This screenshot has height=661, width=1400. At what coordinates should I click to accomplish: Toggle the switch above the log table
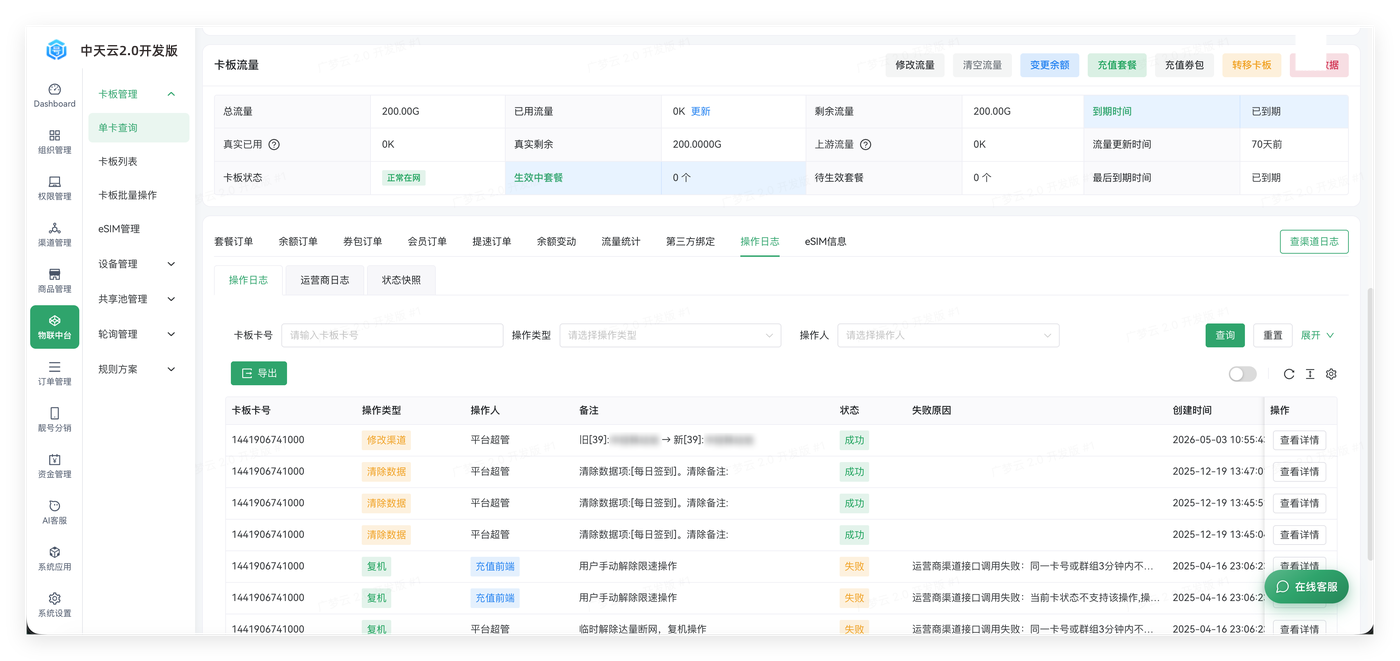click(x=1242, y=374)
